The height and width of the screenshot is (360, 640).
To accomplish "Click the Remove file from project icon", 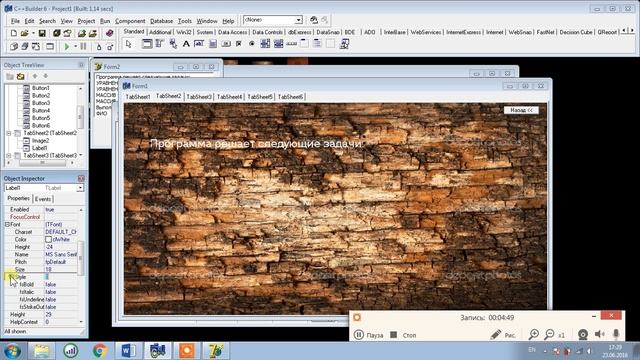I will click(93, 33).
